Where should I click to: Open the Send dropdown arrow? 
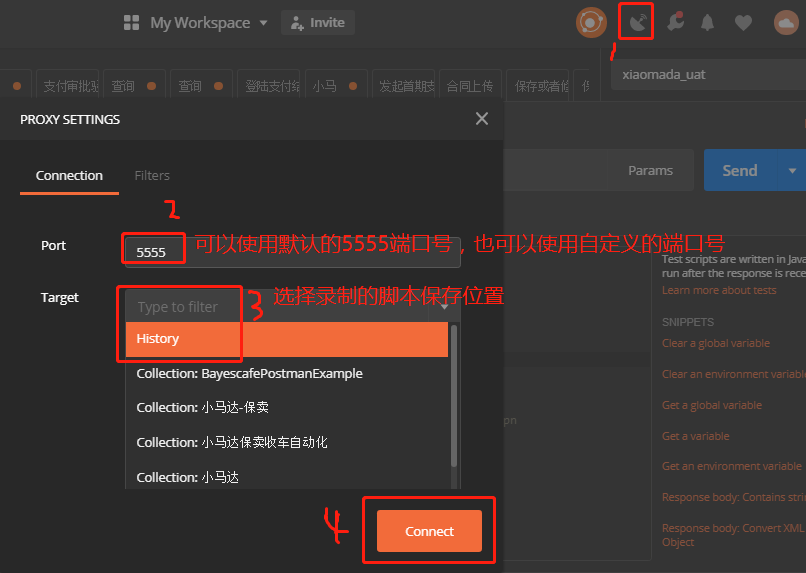click(792, 171)
